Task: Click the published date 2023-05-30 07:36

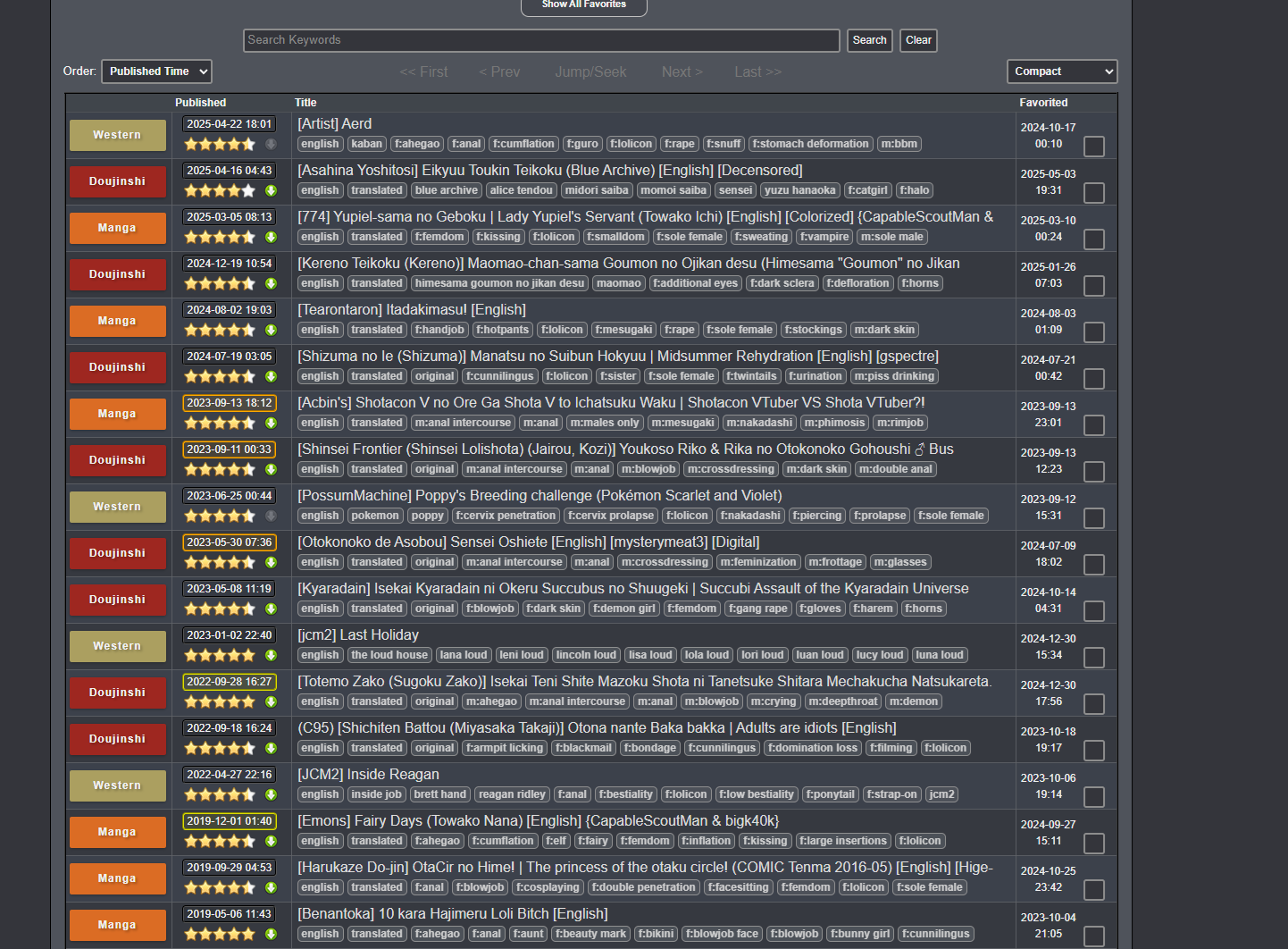Action: pos(230,542)
